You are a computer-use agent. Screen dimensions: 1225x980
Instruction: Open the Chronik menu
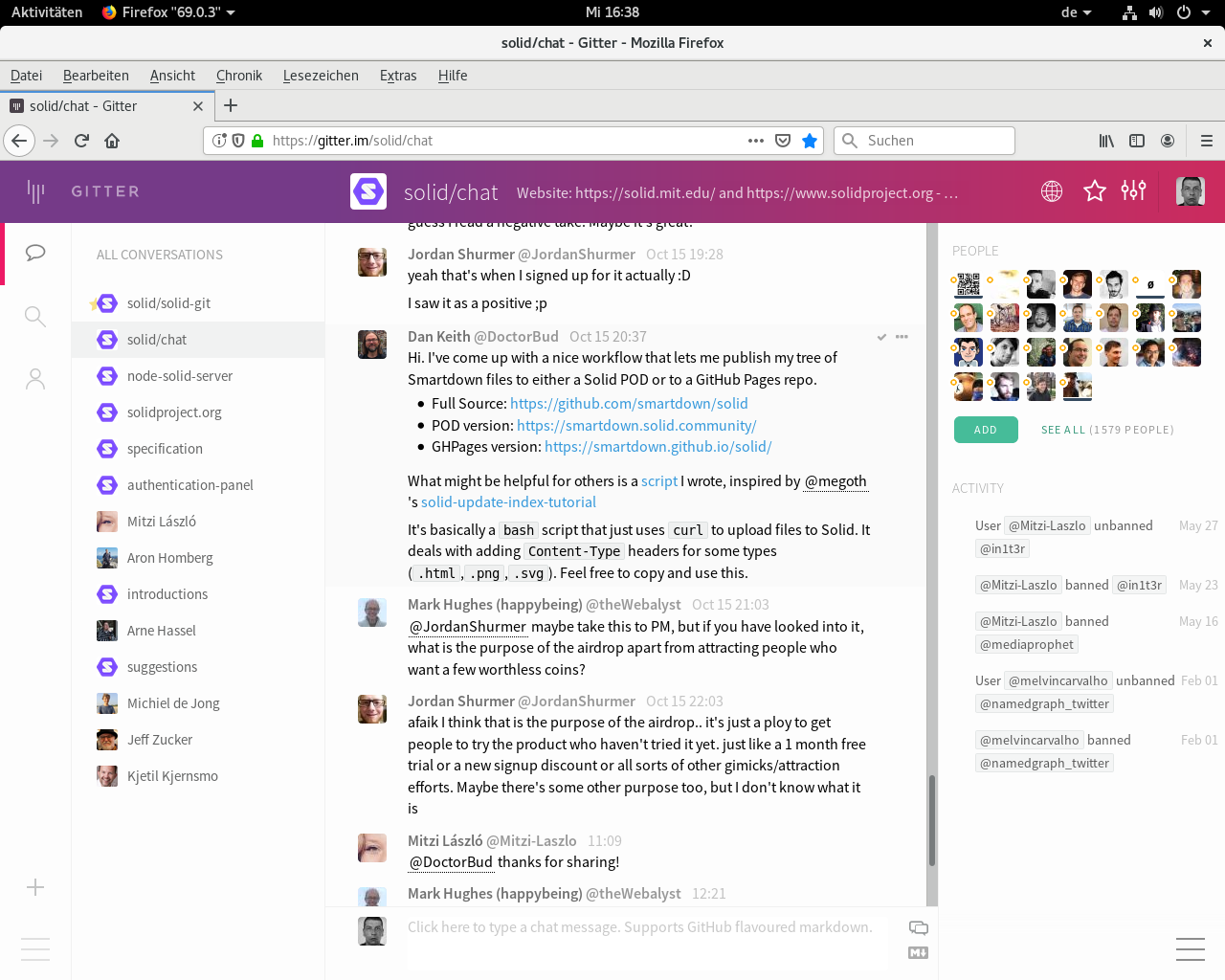pos(238,76)
